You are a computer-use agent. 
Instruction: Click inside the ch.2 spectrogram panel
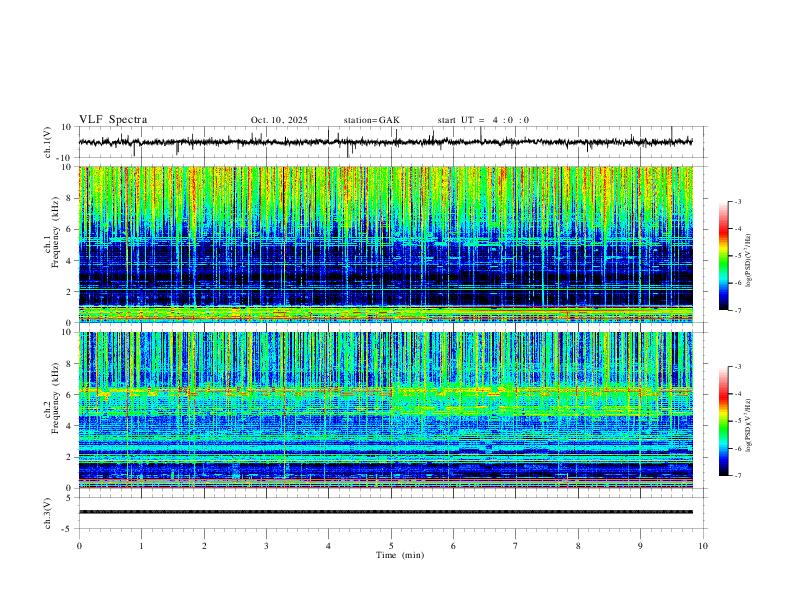click(x=386, y=410)
